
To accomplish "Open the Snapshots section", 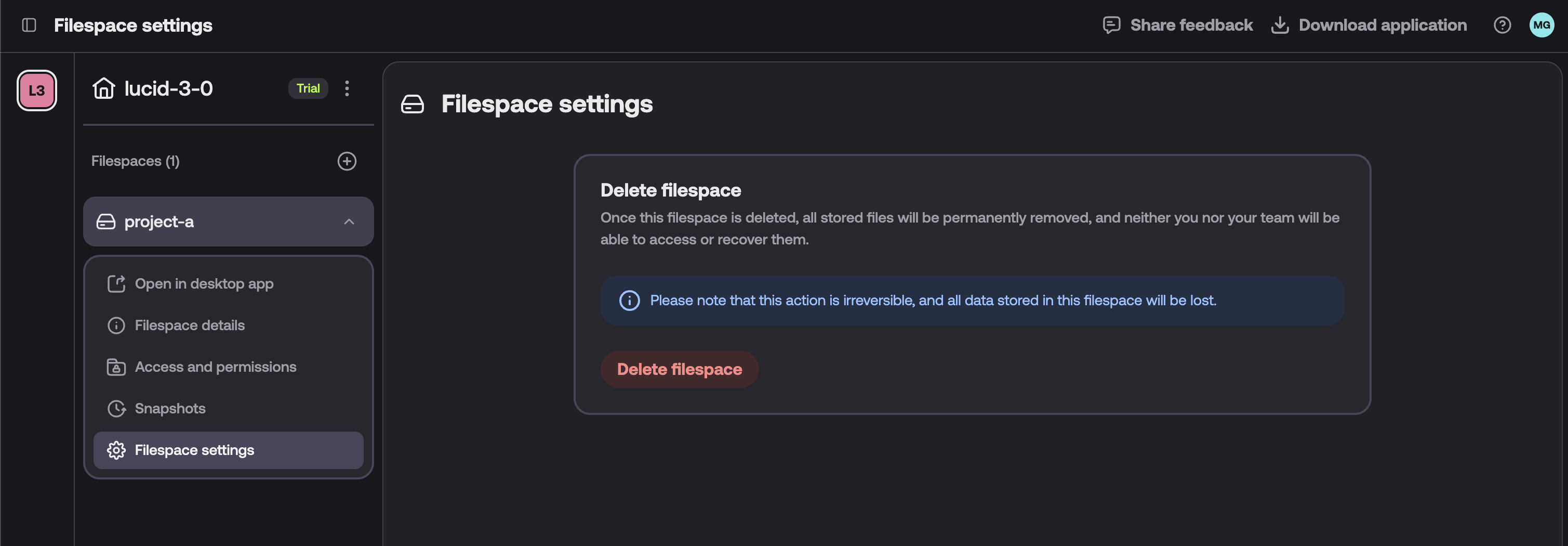I will [x=228, y=408].
